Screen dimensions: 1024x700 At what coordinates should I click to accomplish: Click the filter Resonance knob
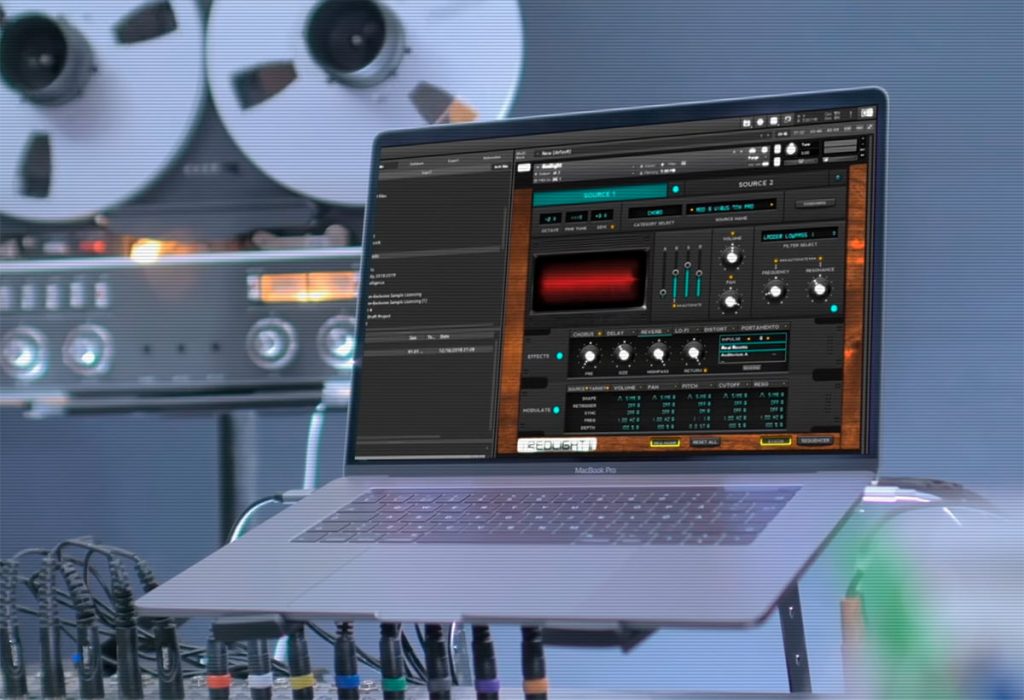point(819,287)
